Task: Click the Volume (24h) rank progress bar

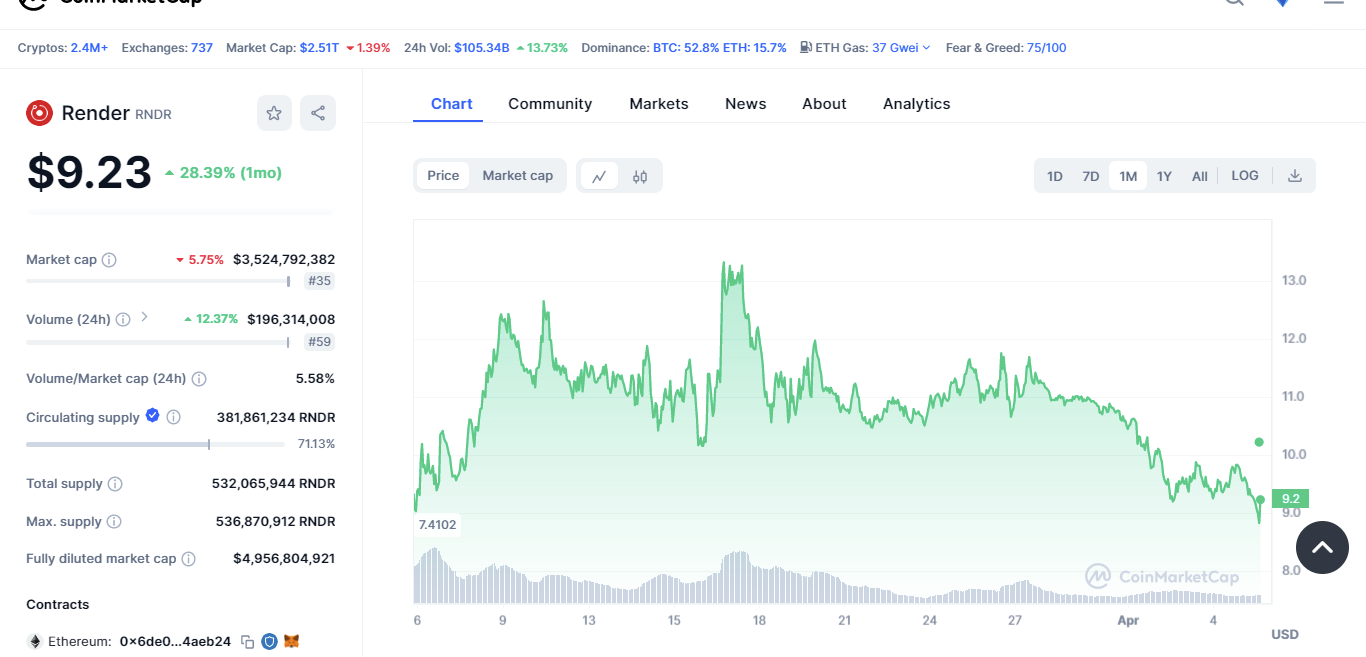Action: tap(158, 342)
